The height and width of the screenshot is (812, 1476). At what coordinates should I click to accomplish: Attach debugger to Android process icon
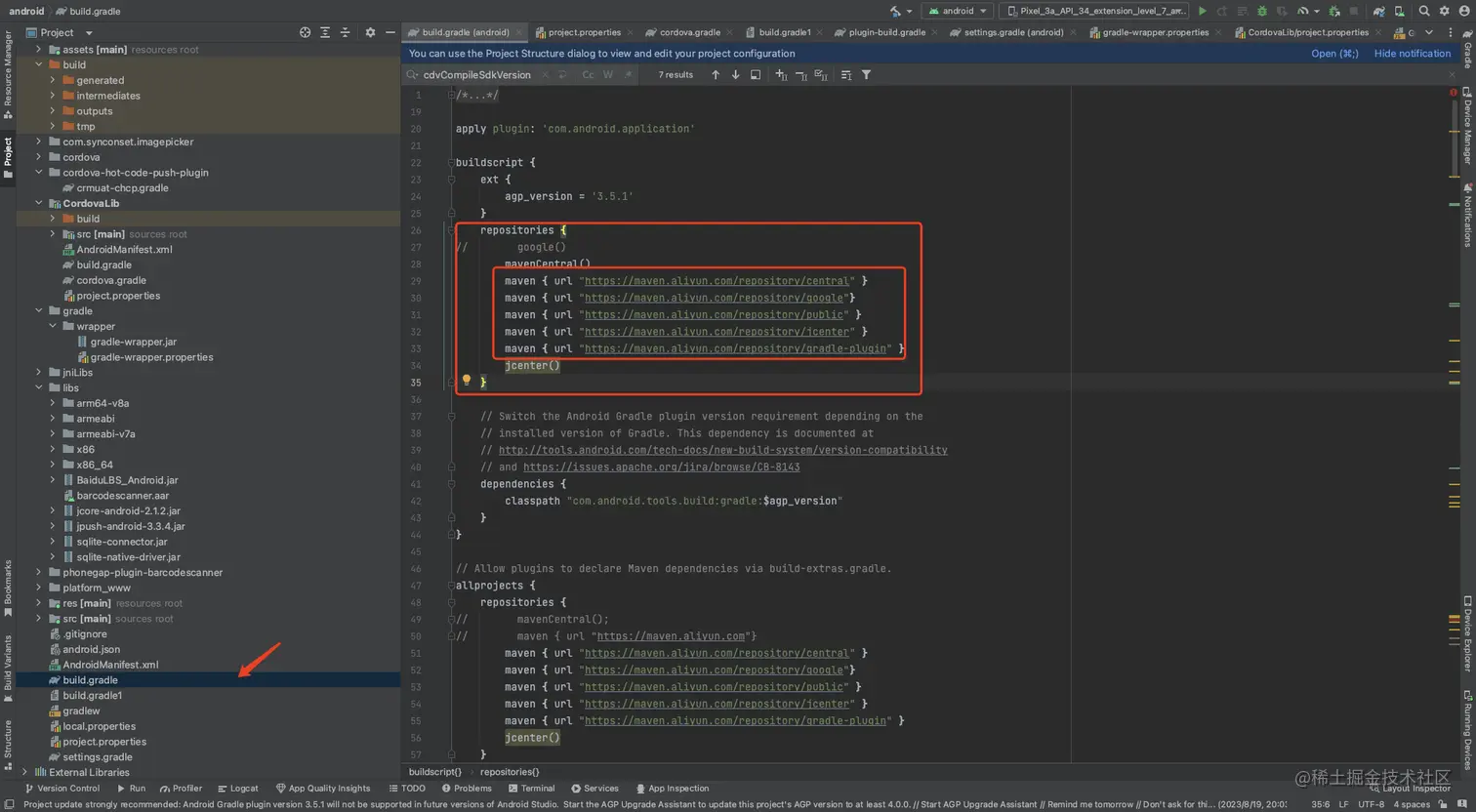(1334, 11)
